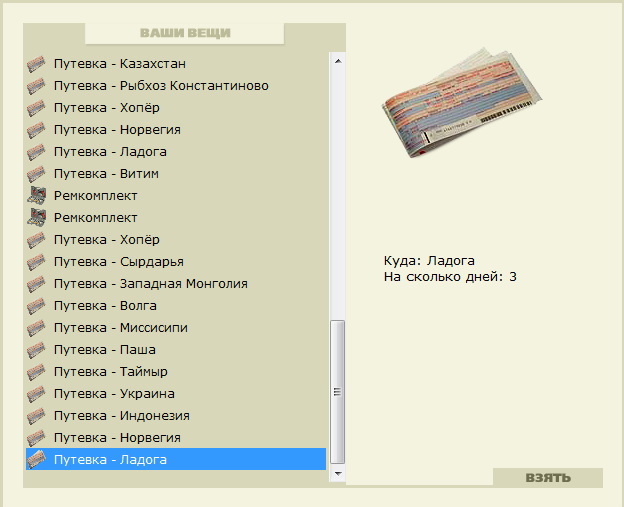The height and width of the screenshot is (507, 624).
Task: Click the toolbox icon of the second Ремкомплект
Action: tap(36, 218)
